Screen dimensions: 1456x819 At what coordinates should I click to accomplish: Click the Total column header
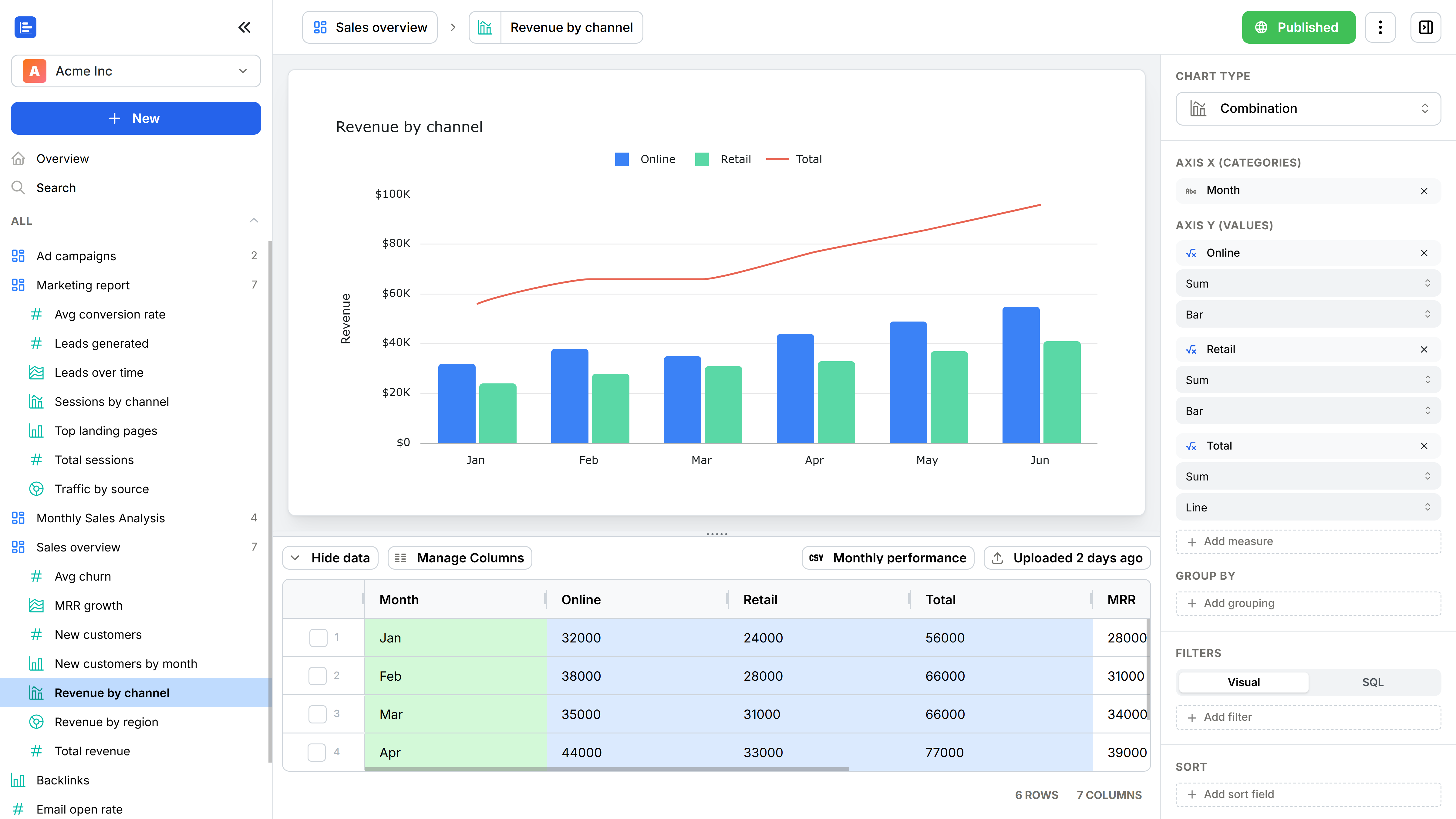(1001, 600)
